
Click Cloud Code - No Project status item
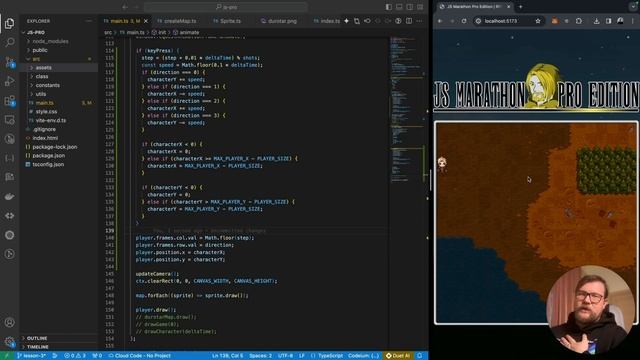(139, 356)
